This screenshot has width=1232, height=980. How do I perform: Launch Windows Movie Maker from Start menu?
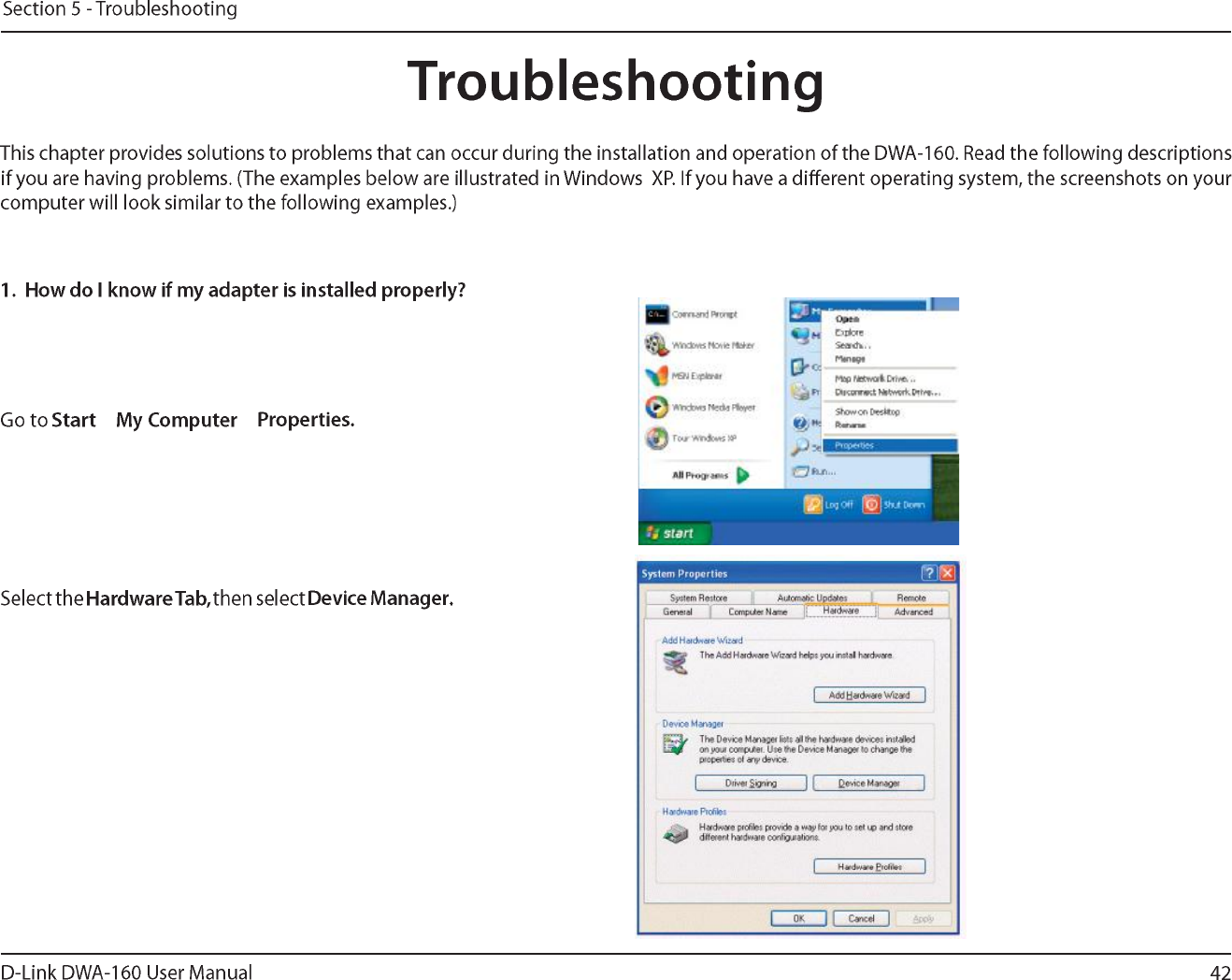point(700,345)
